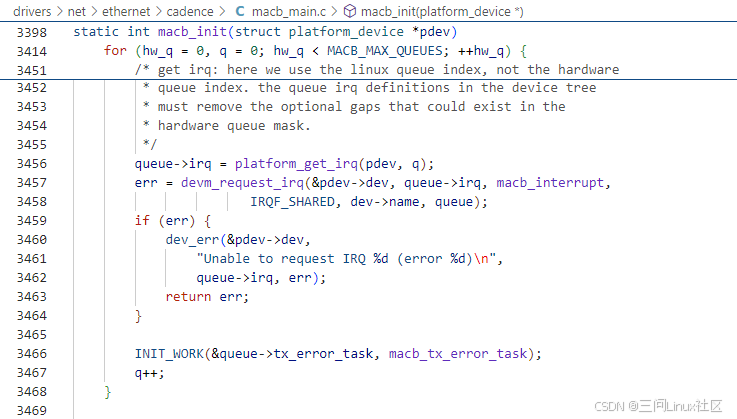737x419 pixels.
Task: Click the platform_get_irq function call
Action: coord(296,164)
